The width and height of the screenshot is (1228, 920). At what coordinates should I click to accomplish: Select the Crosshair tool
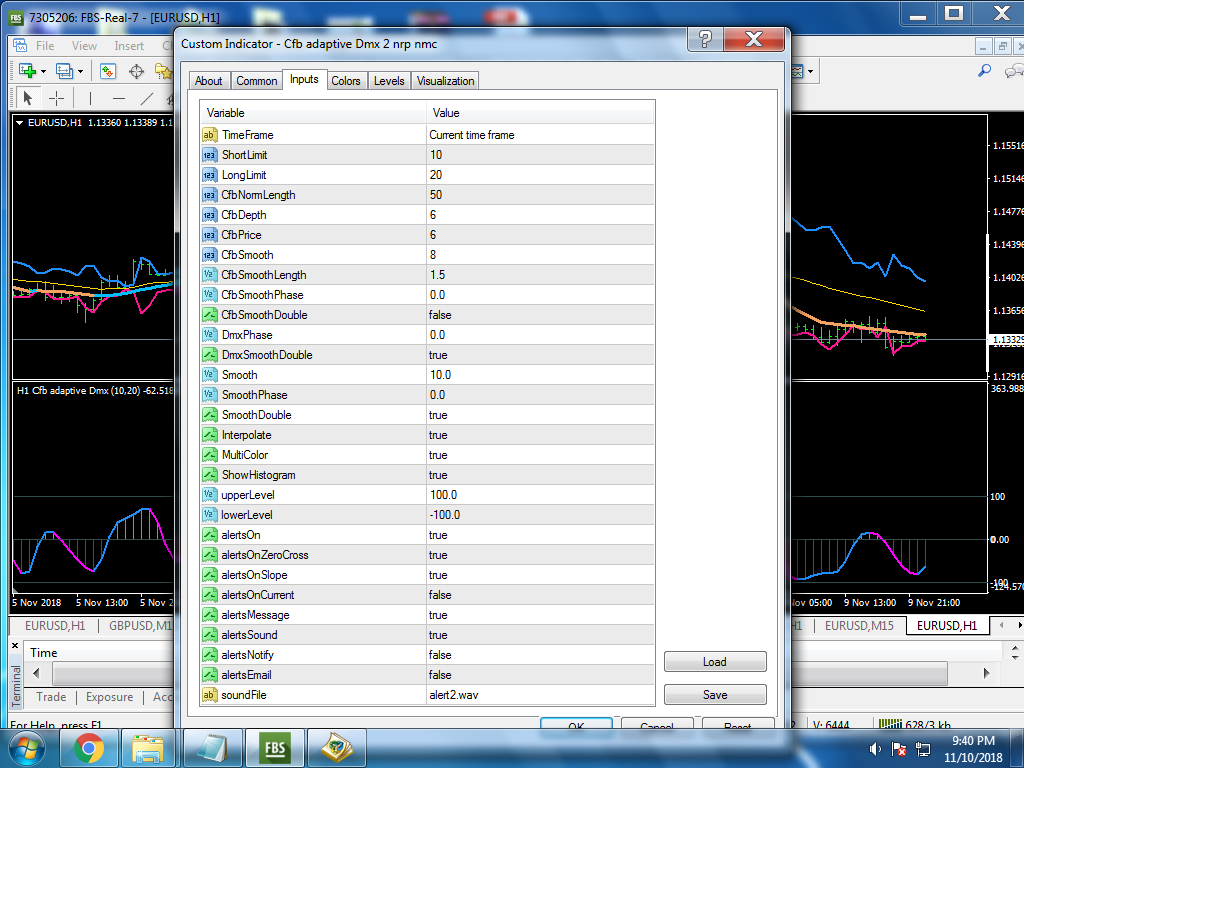(56, 98)
